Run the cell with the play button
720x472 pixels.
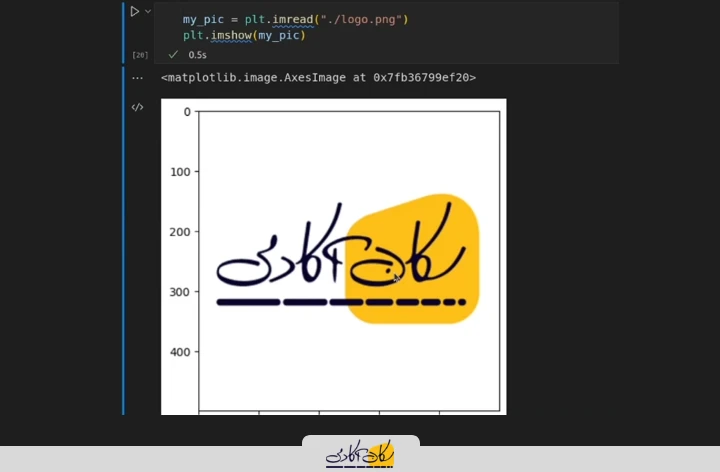(x=134, y=12)
